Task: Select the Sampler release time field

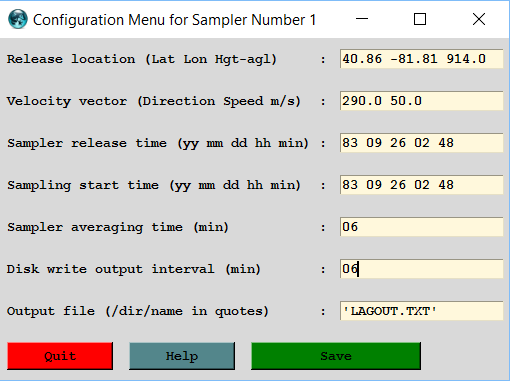Action: (x=421, y=143)
